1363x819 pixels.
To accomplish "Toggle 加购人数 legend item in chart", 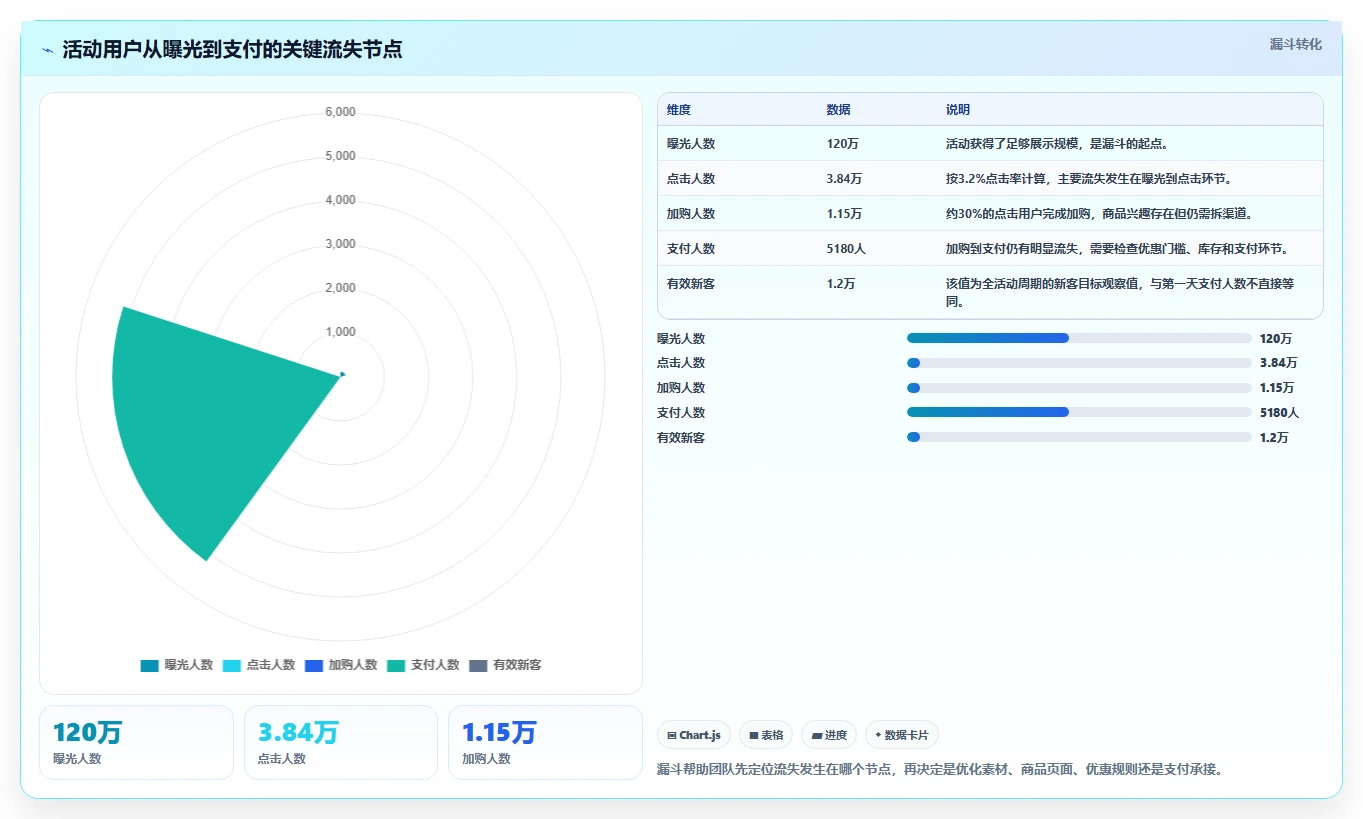I will (341, 665).
